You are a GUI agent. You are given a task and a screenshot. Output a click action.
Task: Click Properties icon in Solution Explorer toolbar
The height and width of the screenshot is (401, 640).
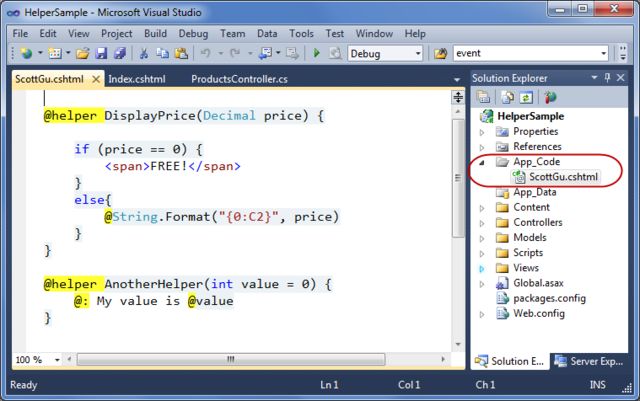click(x=484, y=98)
